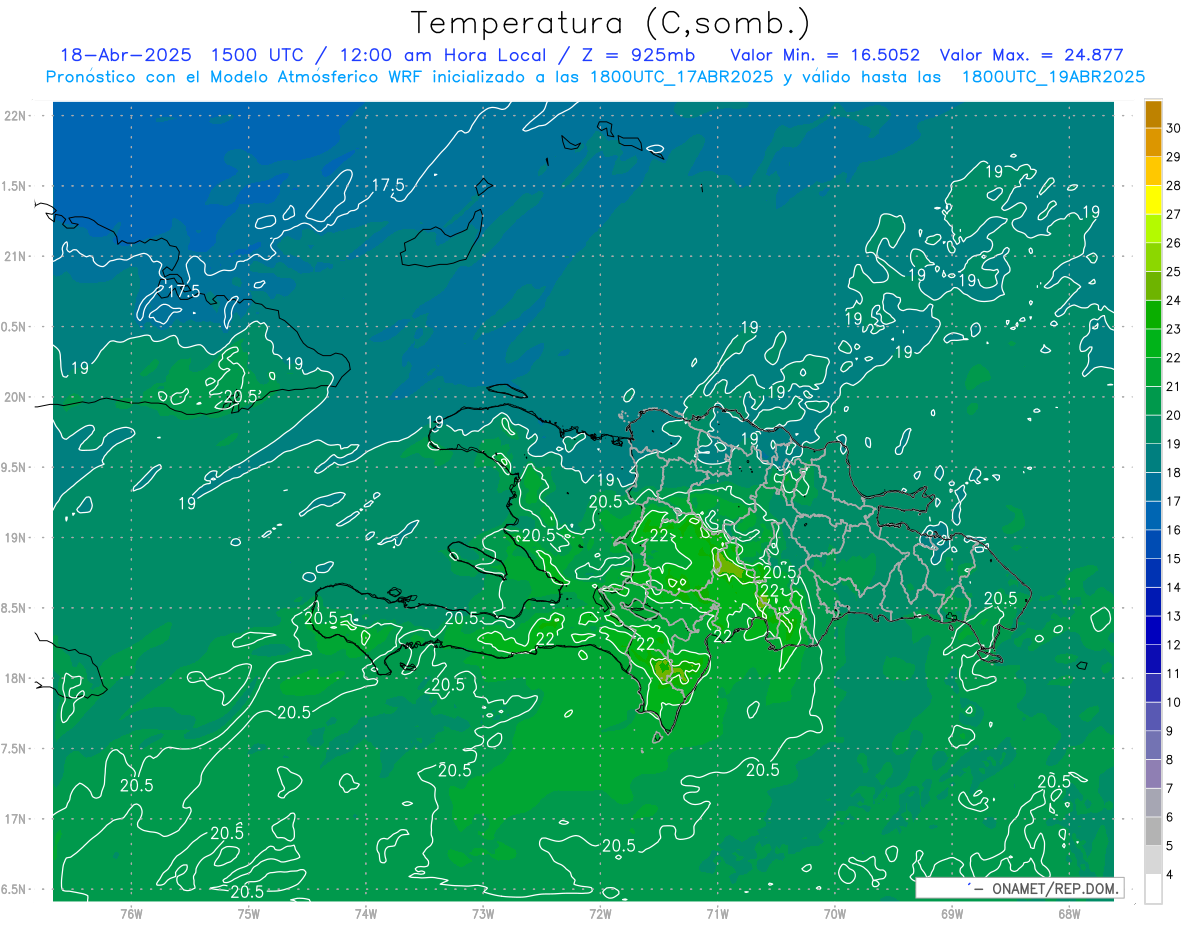
Task: Click 'Valor Max. = 24.877' text
Action: pyautogui.click(x=1032, y=55)
